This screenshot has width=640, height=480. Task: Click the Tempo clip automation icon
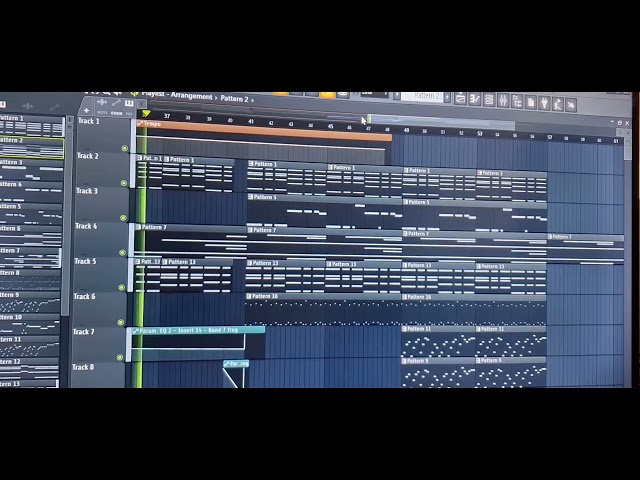click(140, 123)
